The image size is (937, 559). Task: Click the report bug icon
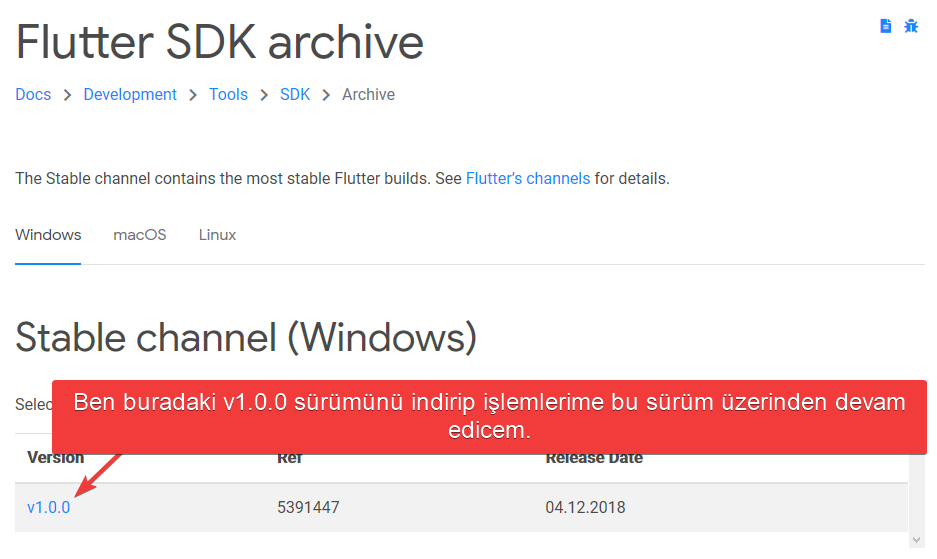click(911, 26)
